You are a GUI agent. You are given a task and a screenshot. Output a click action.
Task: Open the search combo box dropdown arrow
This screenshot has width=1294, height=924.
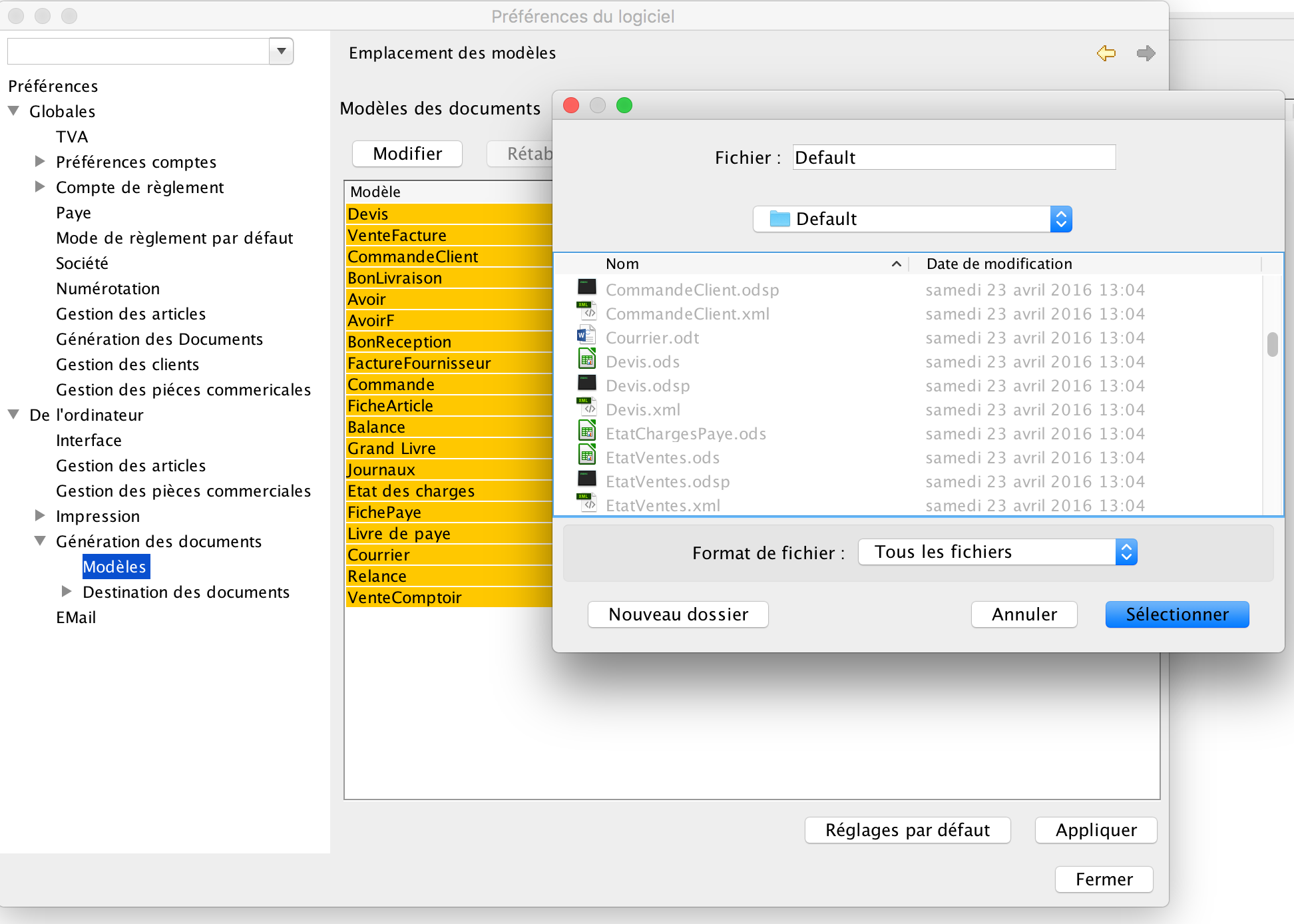point(282,51)
